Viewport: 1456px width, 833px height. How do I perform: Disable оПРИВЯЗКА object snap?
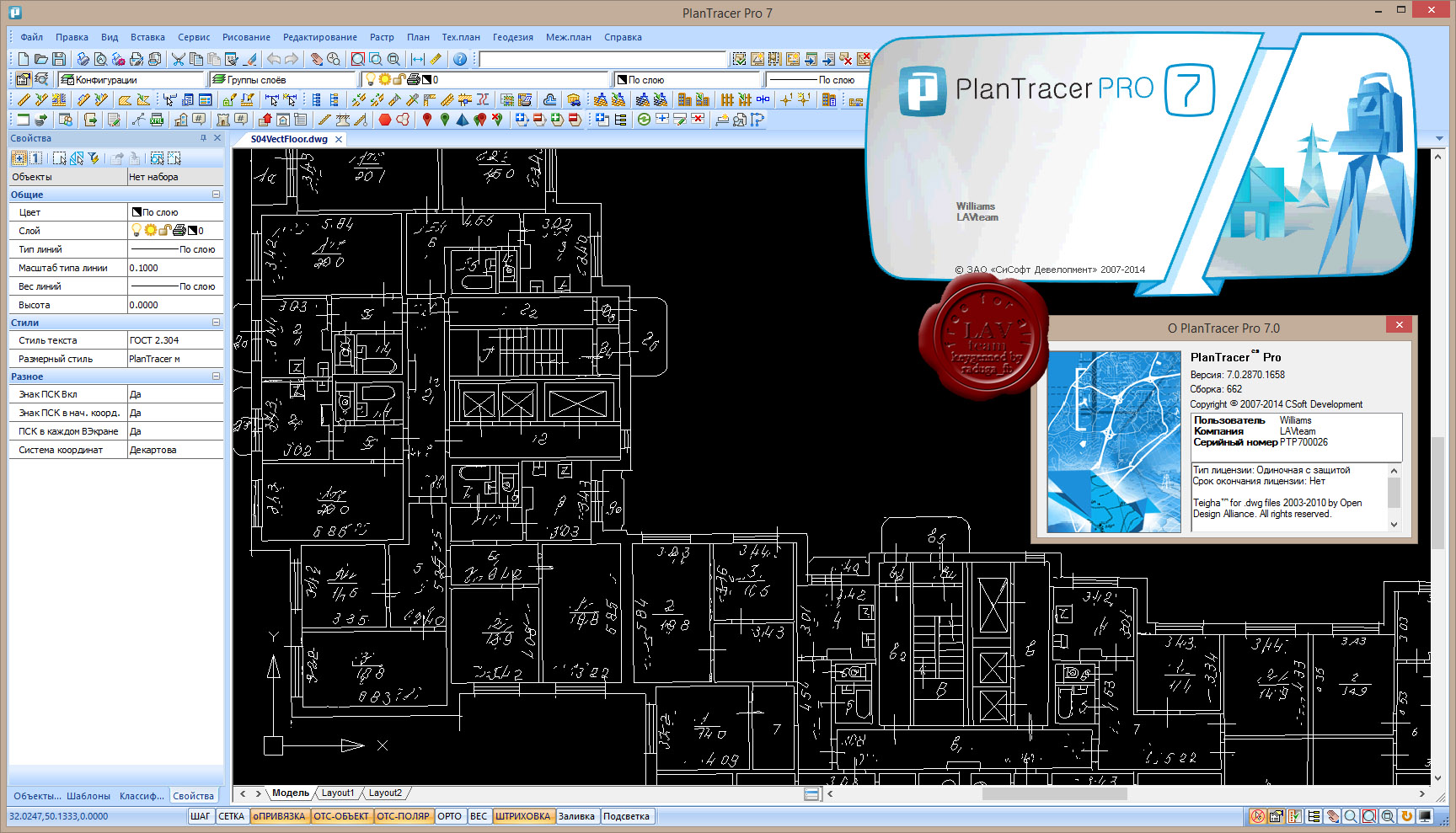[279, 816]
